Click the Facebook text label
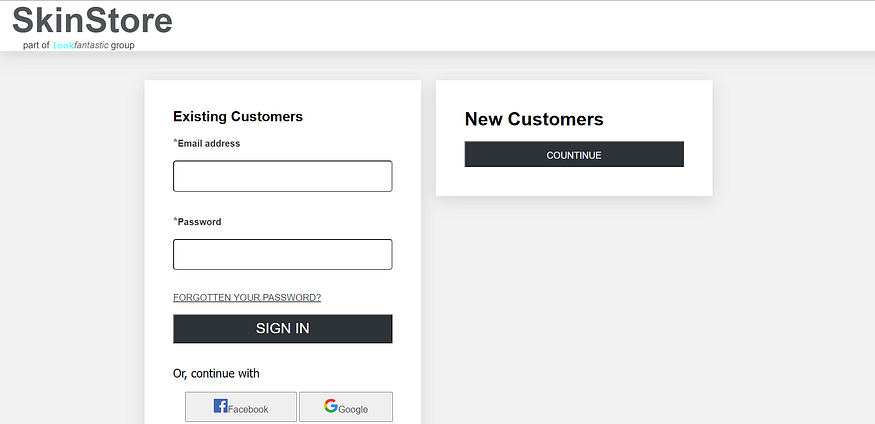 248,409
